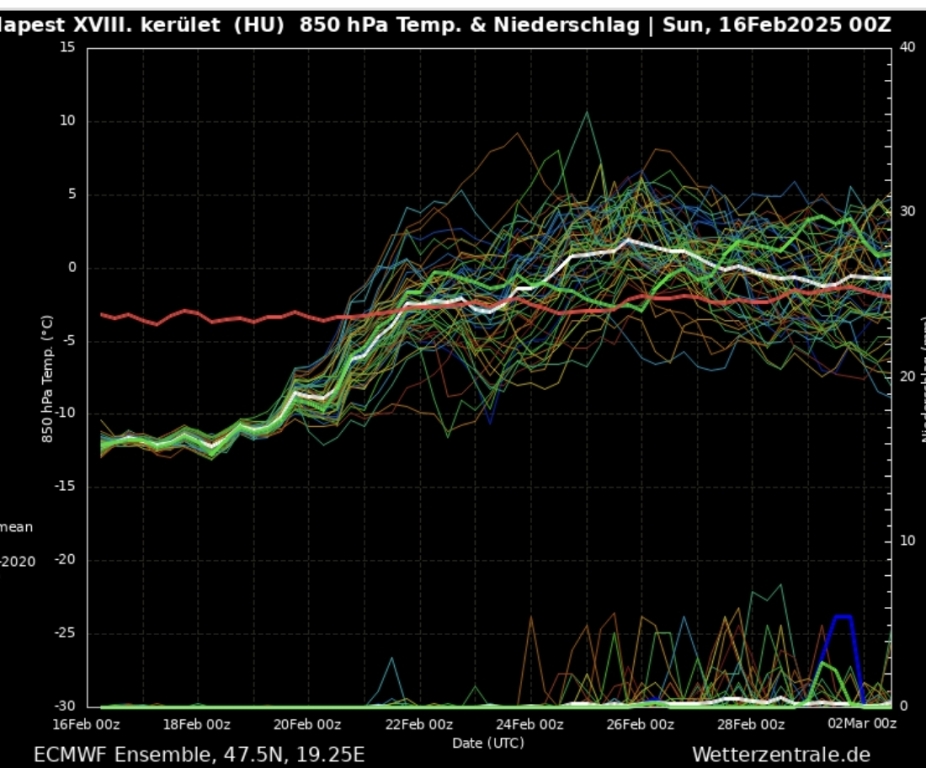The image size is (926, 768).
Task: Select the 18Feb 00z tick on the time axis
Action: tap(196, 724)
